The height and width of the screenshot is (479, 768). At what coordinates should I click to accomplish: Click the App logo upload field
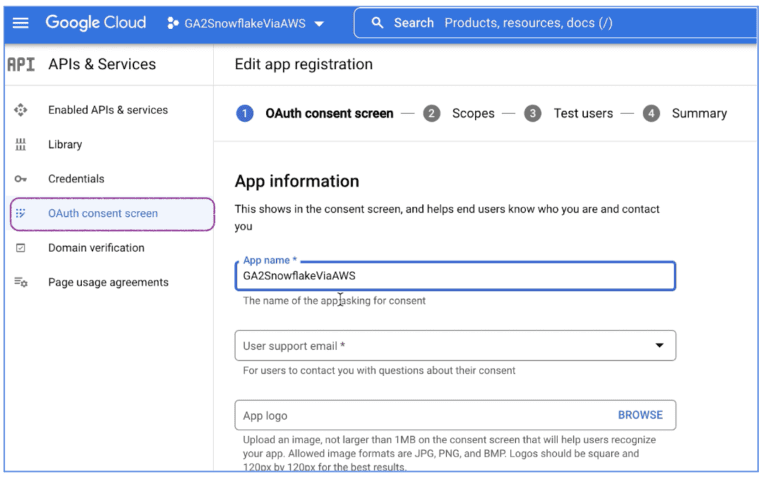click(x=456, y=415)
